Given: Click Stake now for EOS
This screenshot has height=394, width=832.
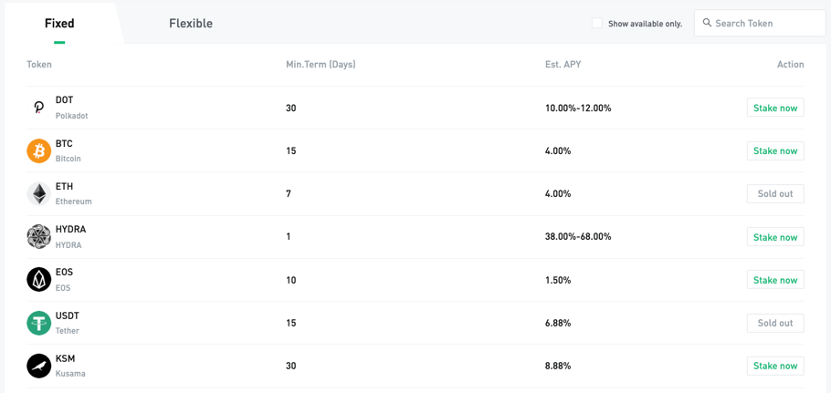Looking at the screenshot, I should point(775,280).
